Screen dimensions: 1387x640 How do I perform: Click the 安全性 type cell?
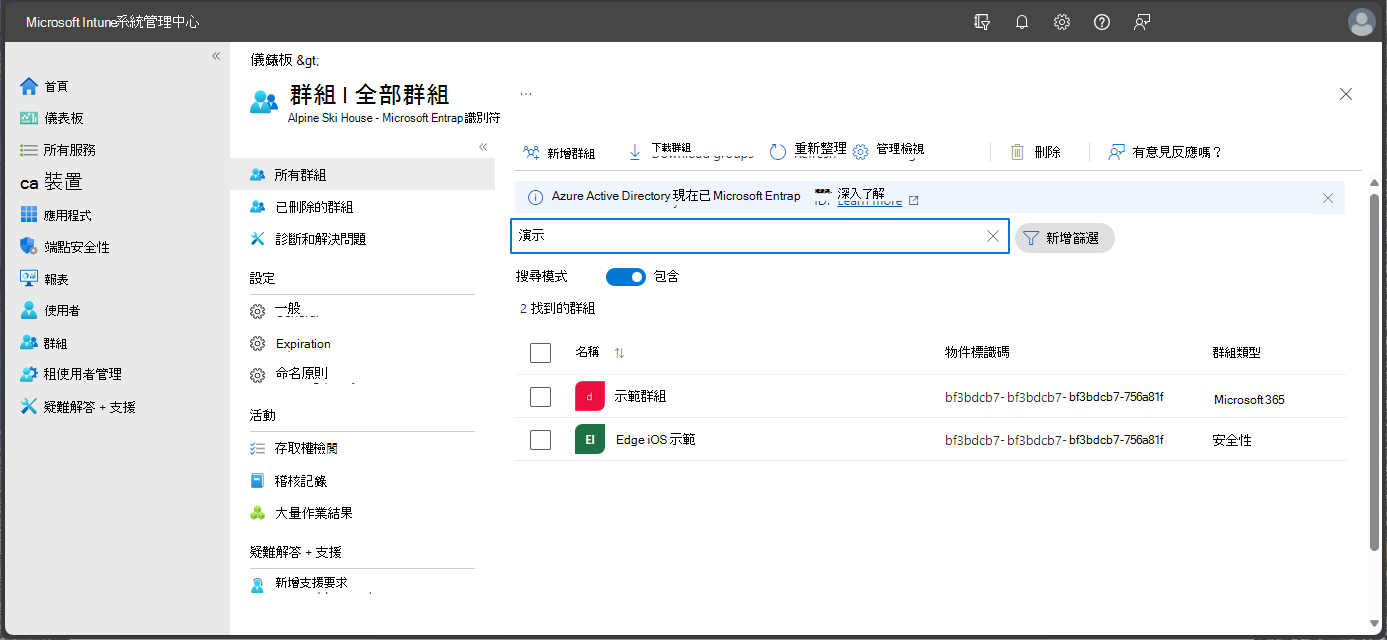pos(1232,440)
